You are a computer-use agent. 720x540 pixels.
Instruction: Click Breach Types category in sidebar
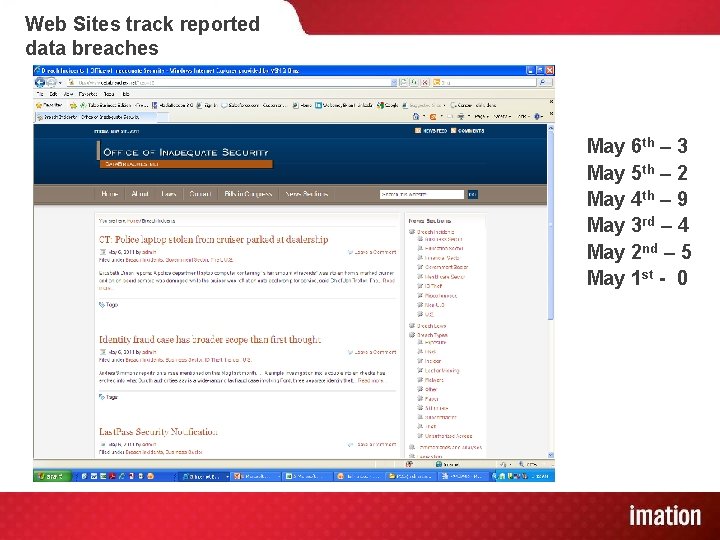432,335
